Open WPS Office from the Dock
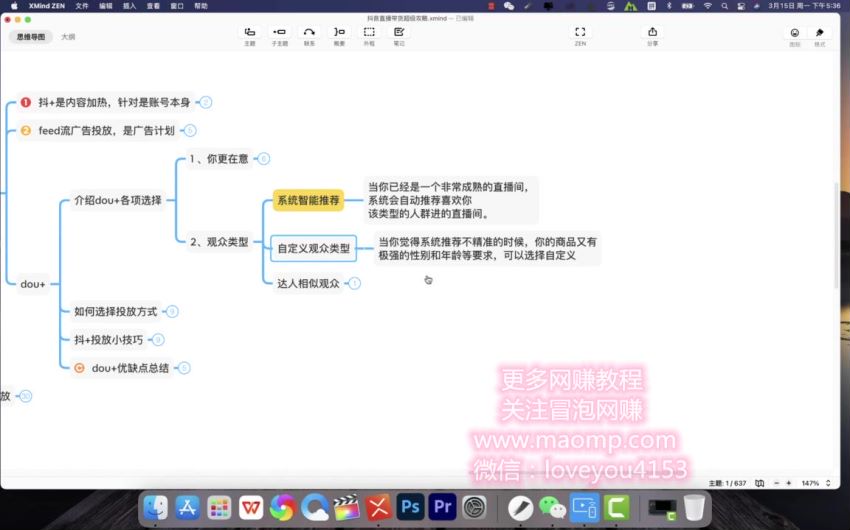The image size is (850, 530). point(251,508)
